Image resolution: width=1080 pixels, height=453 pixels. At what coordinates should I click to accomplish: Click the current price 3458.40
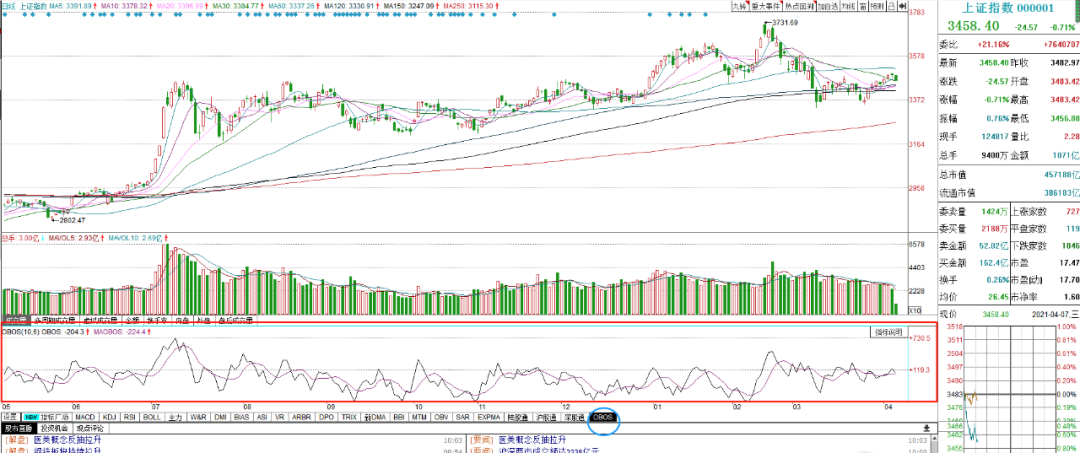tap(971, 26)
